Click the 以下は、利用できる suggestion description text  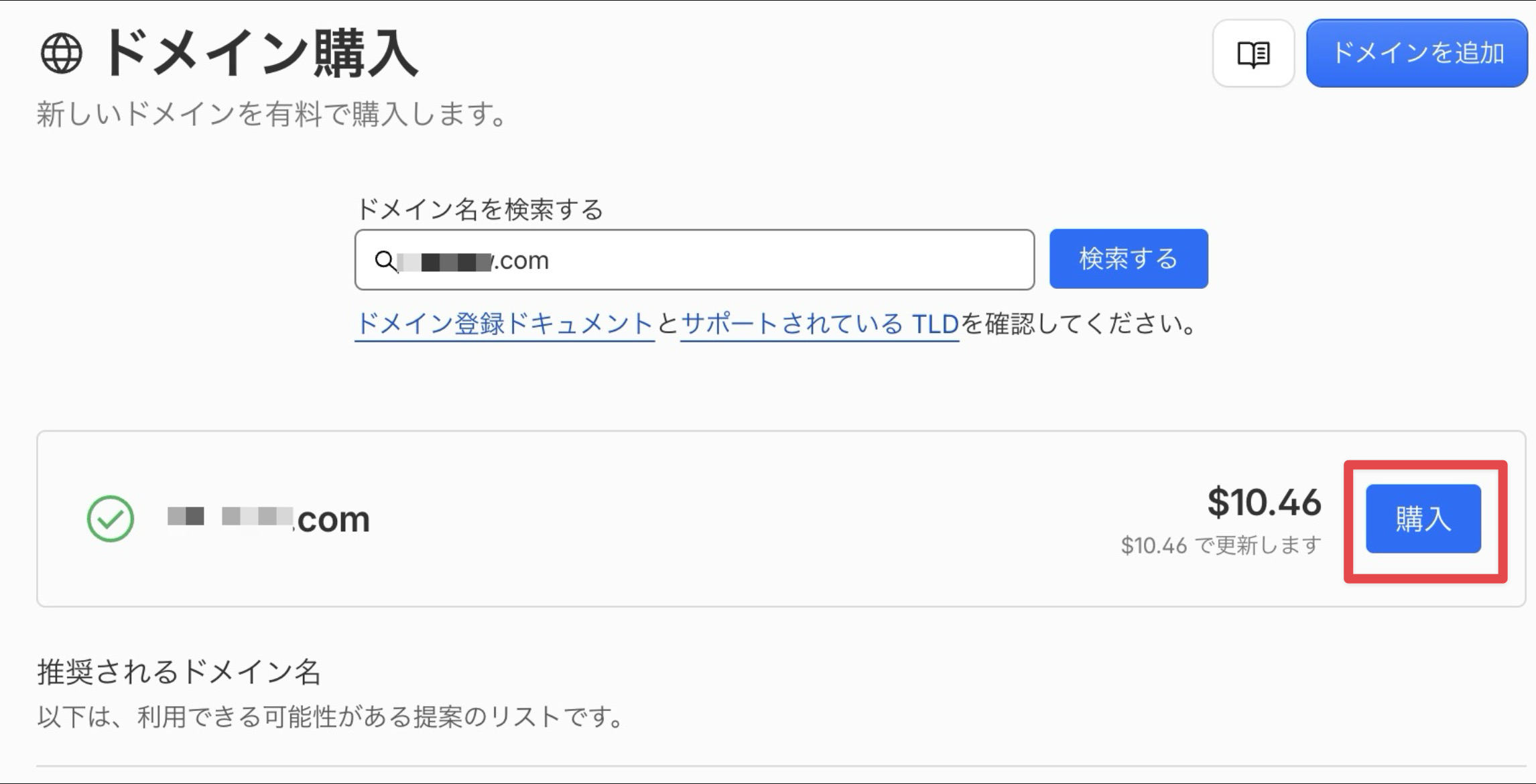pyautogui.click(x=331, y=717)
